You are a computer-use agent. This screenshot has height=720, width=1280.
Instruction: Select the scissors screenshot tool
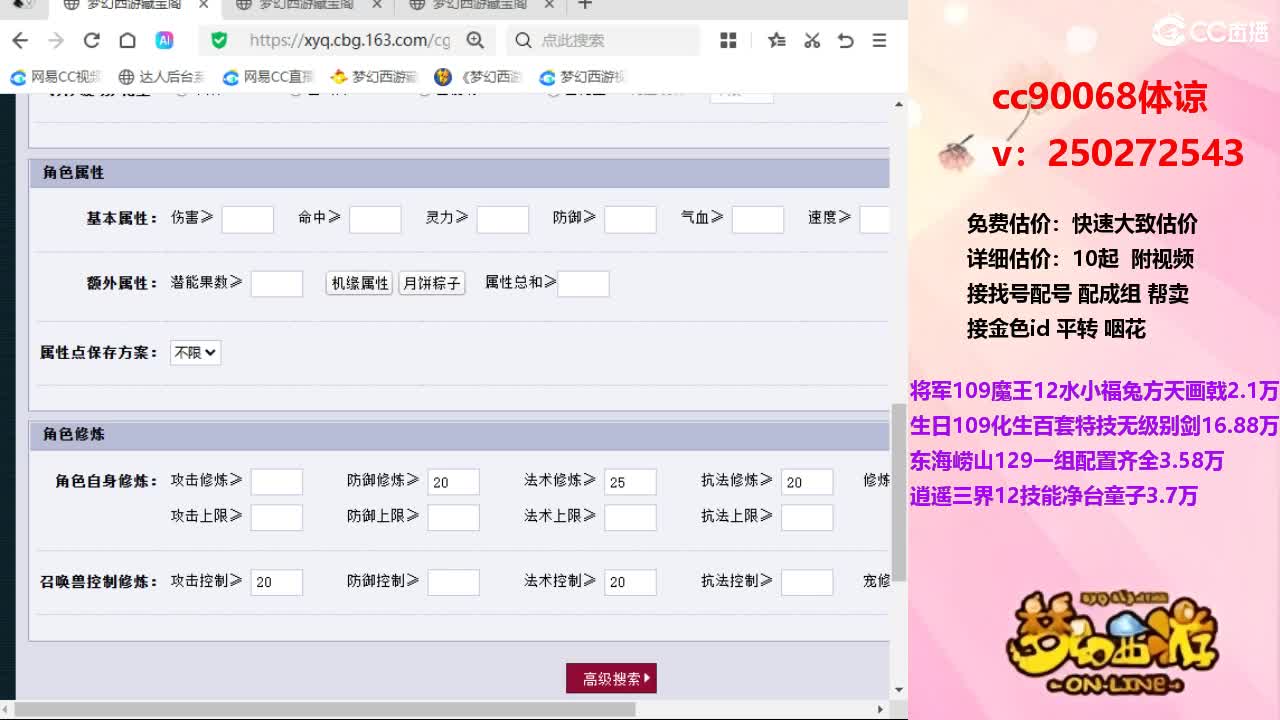point(812,41)
